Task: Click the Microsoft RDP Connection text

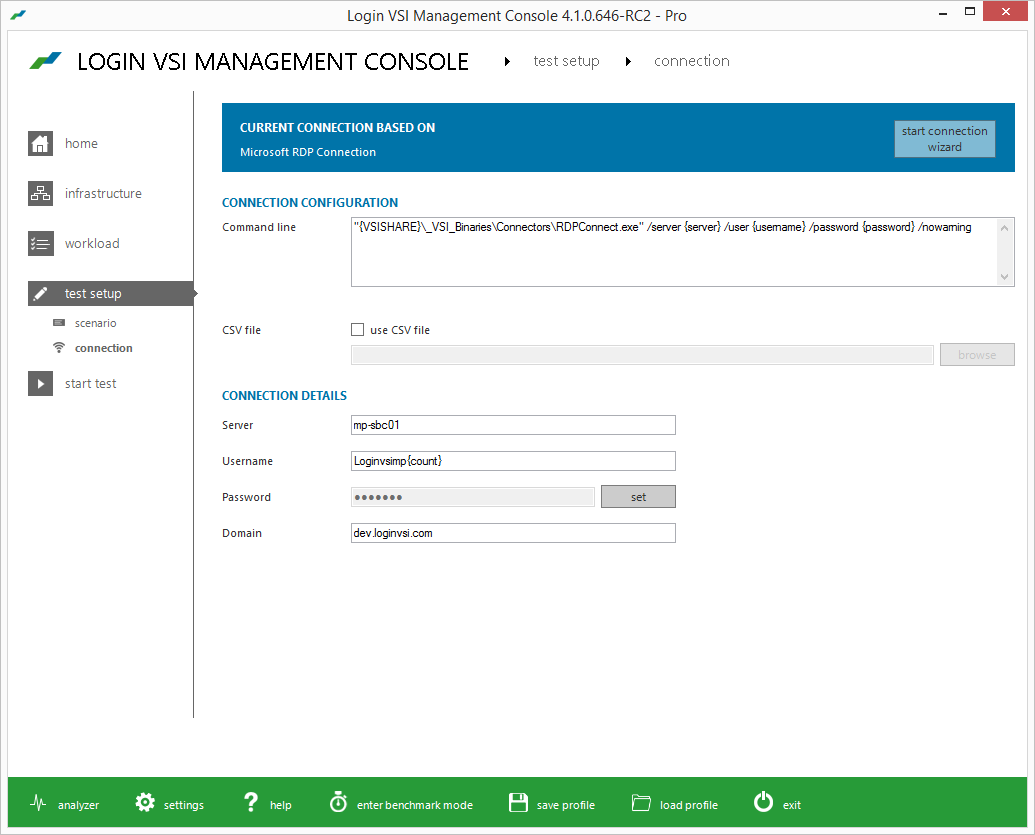Action: pyautogui.click(x=308, y=152)
